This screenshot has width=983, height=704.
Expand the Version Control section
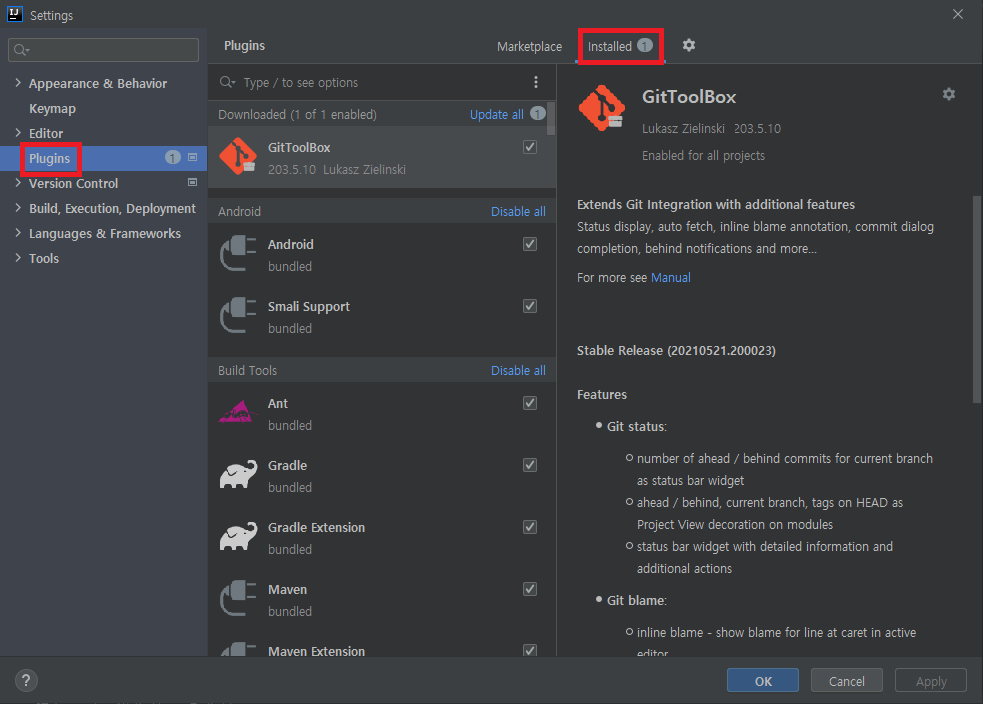(x=18, y=182)
